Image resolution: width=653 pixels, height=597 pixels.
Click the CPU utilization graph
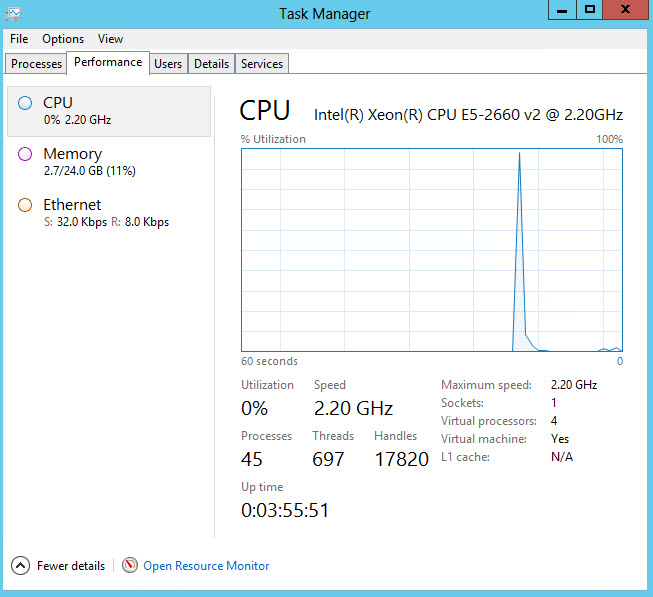click(x=432, y=250)
